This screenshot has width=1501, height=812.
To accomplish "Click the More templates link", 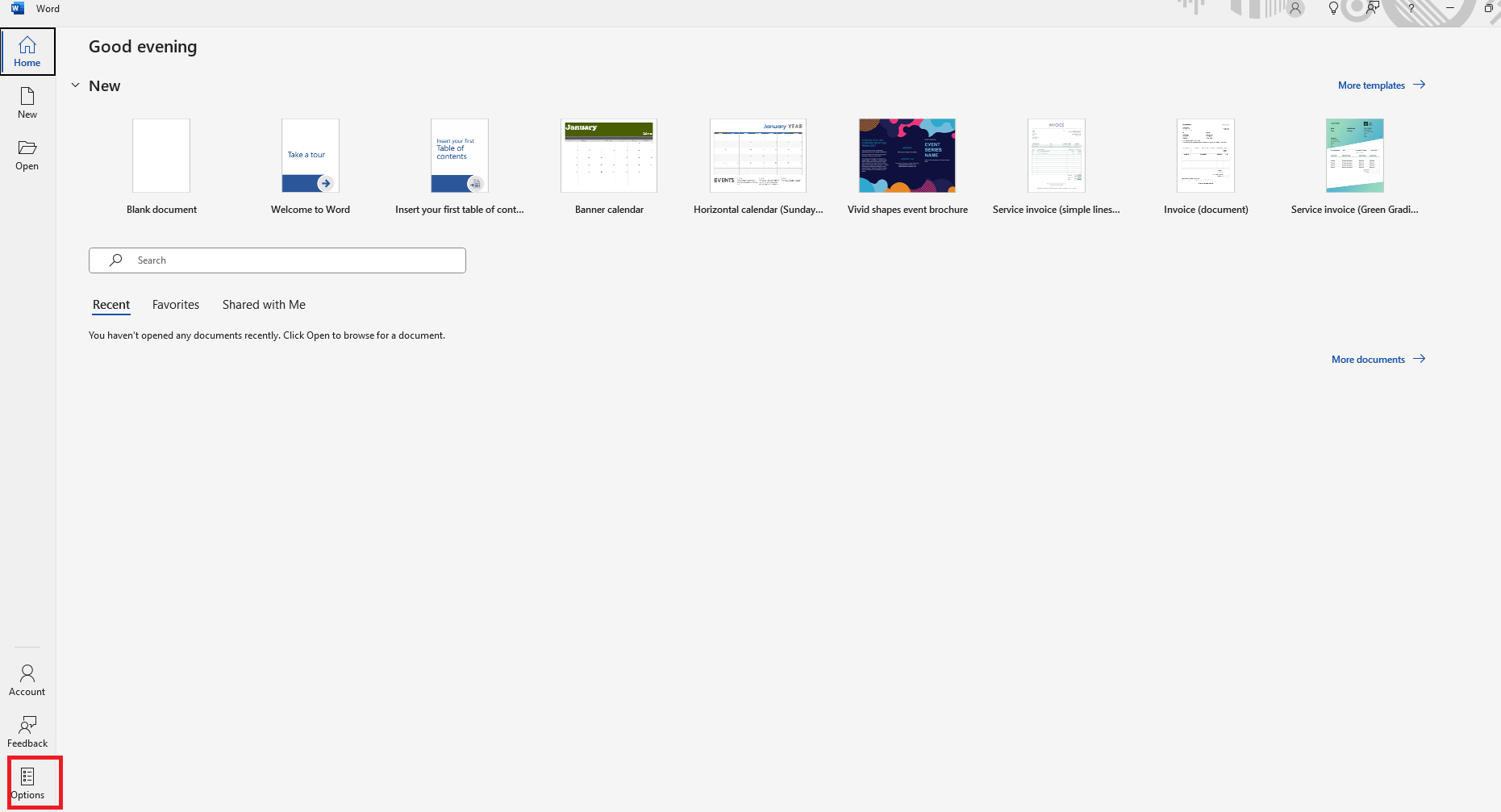I will tap(1371, 85).
